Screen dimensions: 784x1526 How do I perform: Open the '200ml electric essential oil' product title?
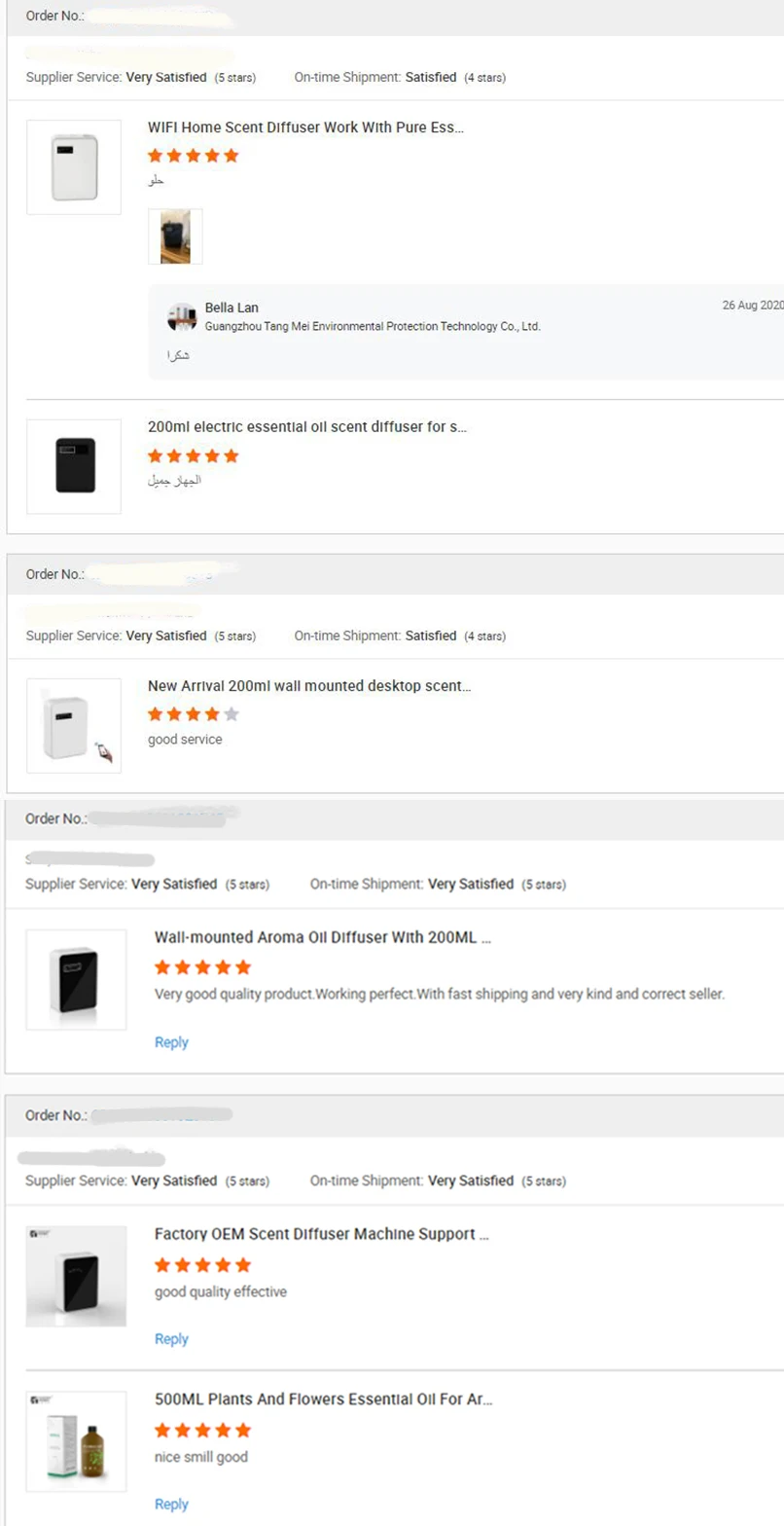coord(306,427)
